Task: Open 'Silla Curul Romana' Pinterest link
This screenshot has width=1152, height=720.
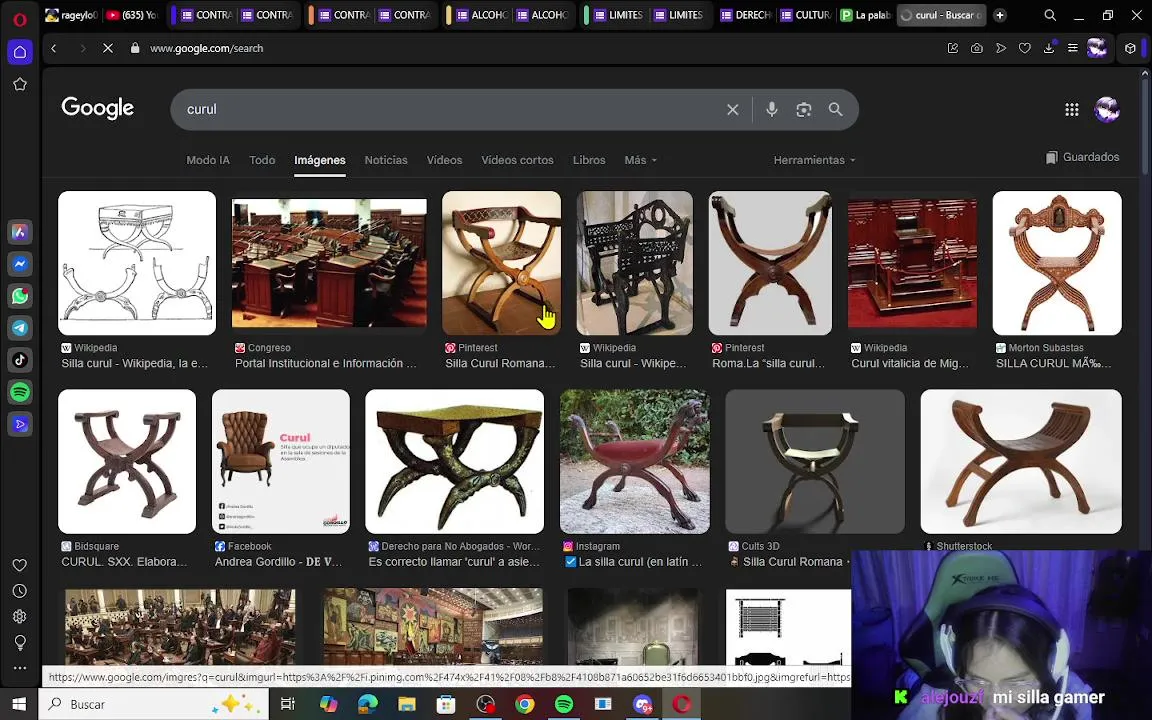Action: tap(500, 364)
